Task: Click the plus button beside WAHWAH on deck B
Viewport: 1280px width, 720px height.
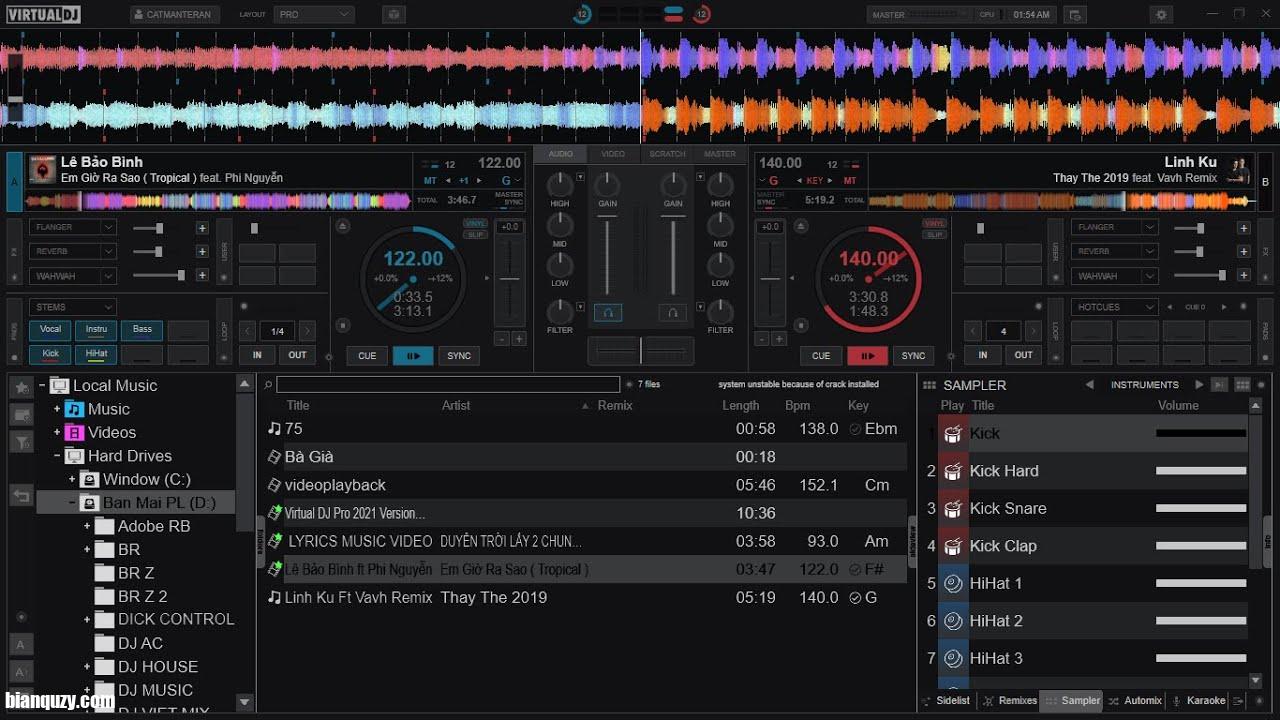Action: click(1243, 276)
